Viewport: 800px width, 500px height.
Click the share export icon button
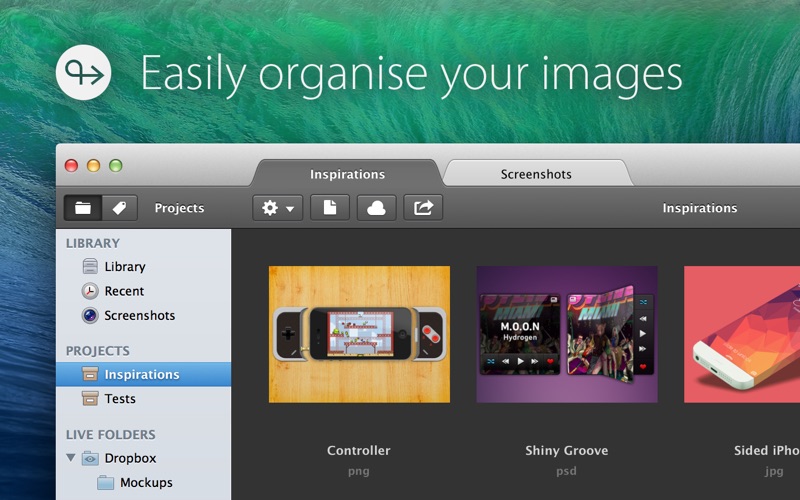[x=423, y=208]
